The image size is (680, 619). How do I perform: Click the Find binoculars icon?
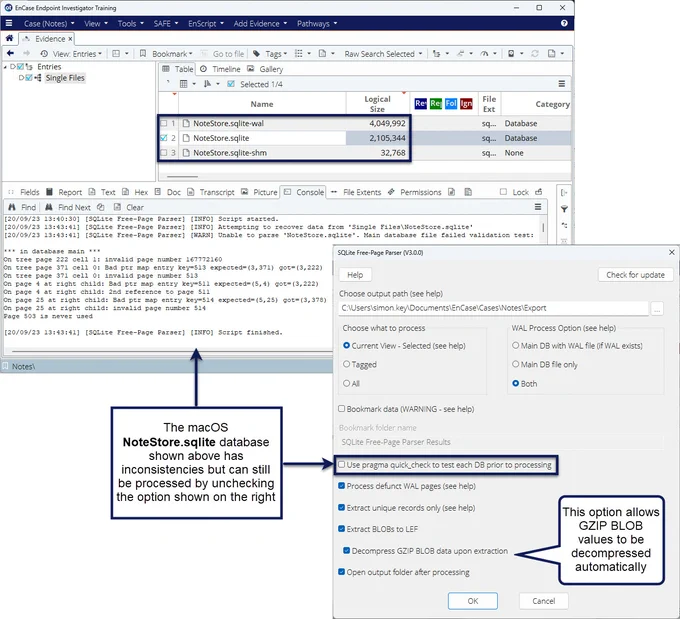click(12, 207)
